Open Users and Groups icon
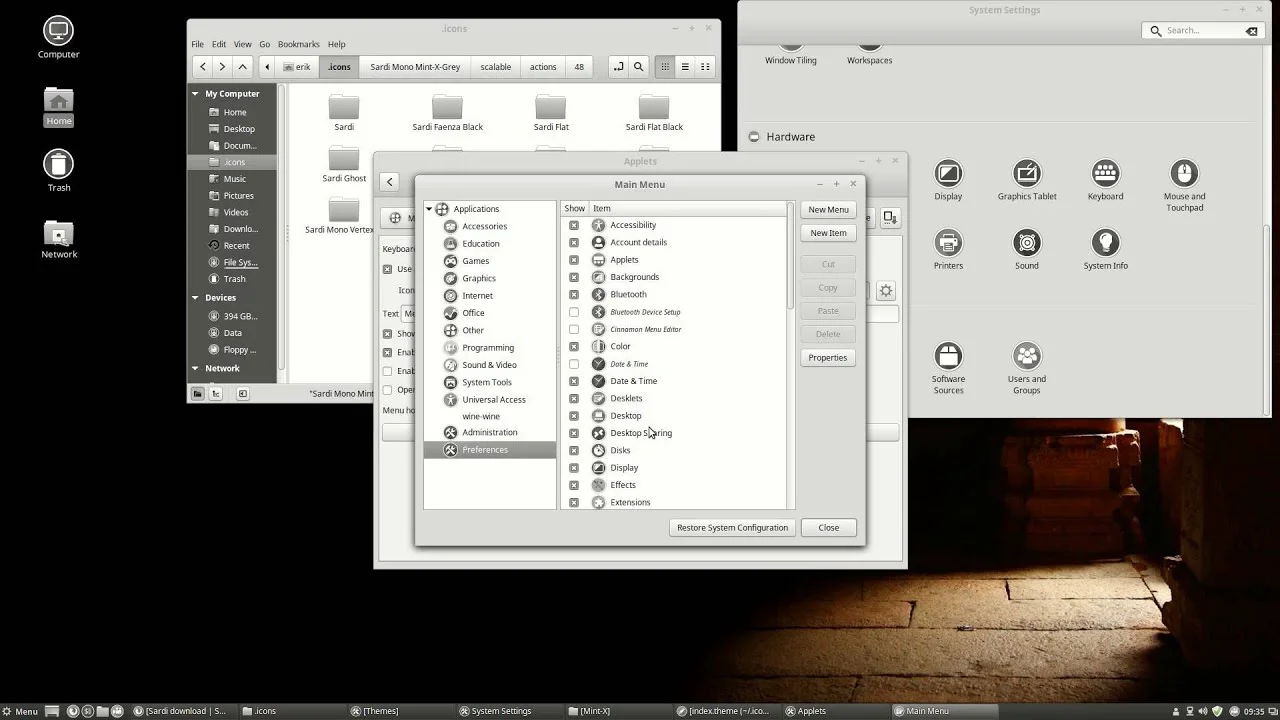 click(1026, 357)
